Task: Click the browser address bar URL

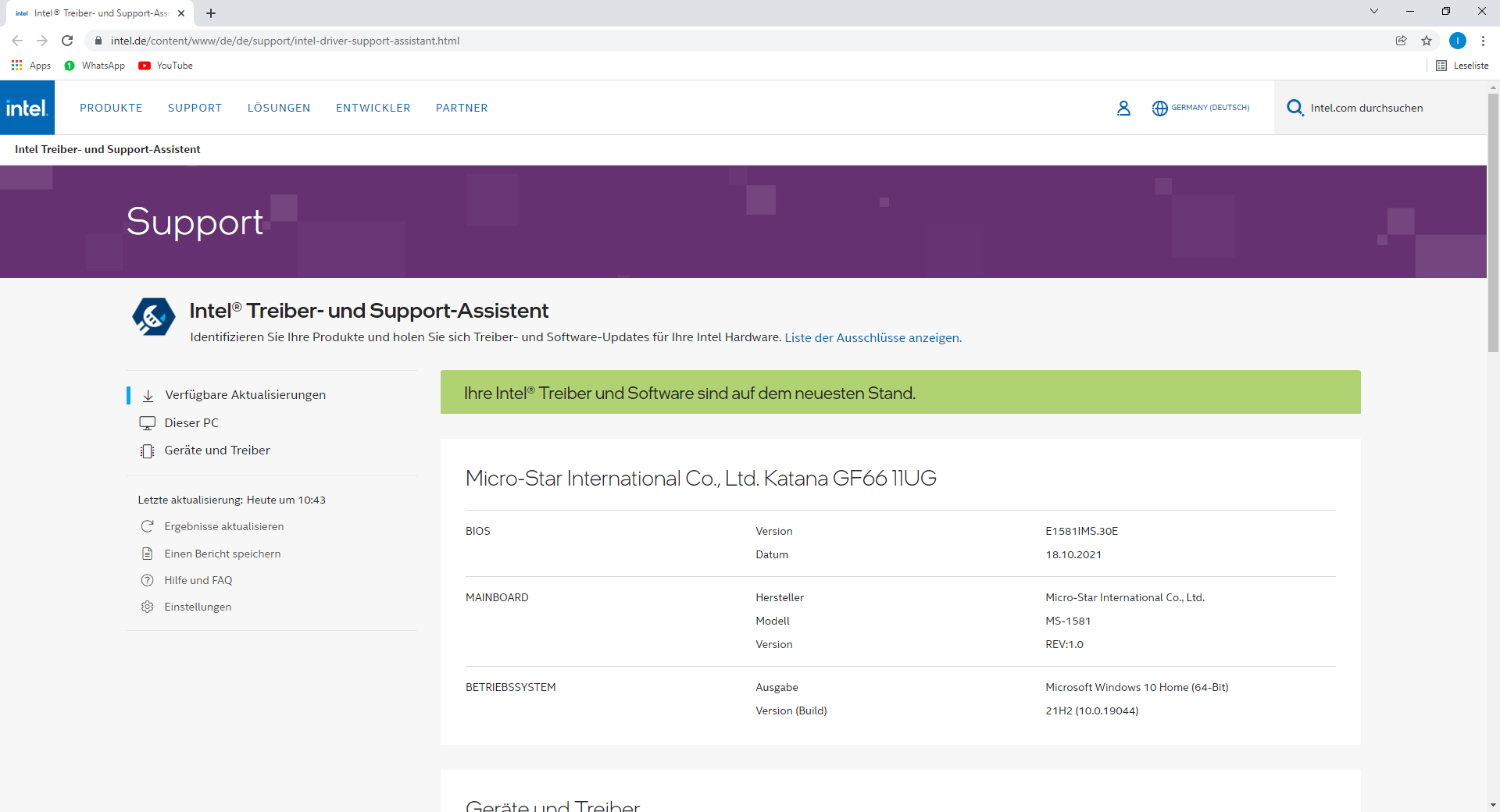Action: (x=285, y=41)
